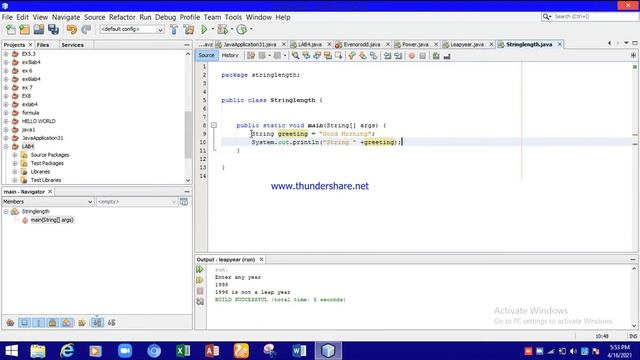Open the Profile Project dropdown arrow
This screenshot has width=640, height=360.
[x=251, y=29]
